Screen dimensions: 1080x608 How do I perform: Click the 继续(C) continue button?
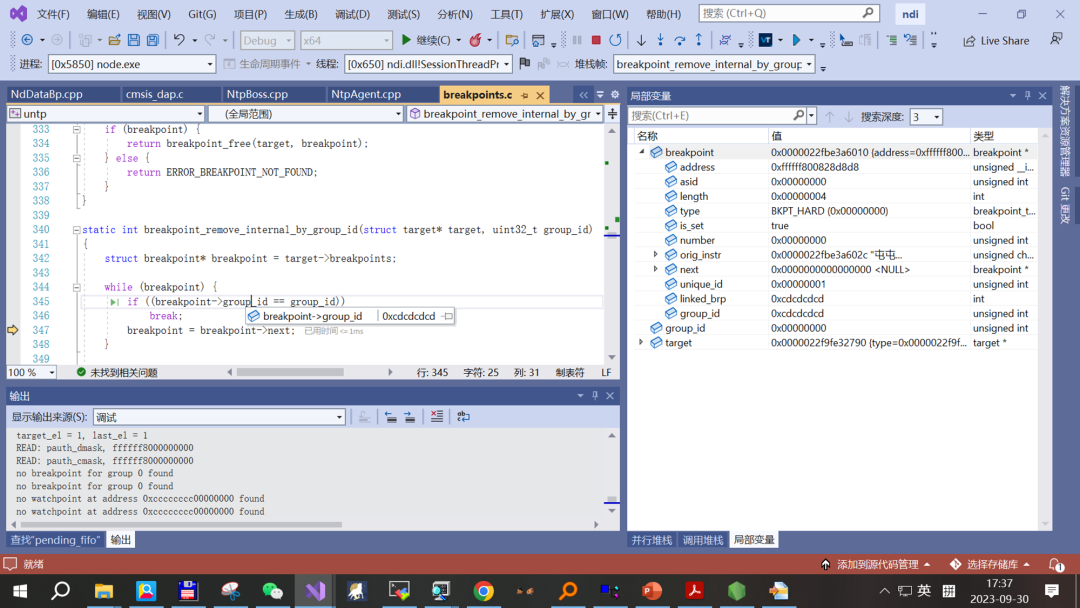(426, 41)
